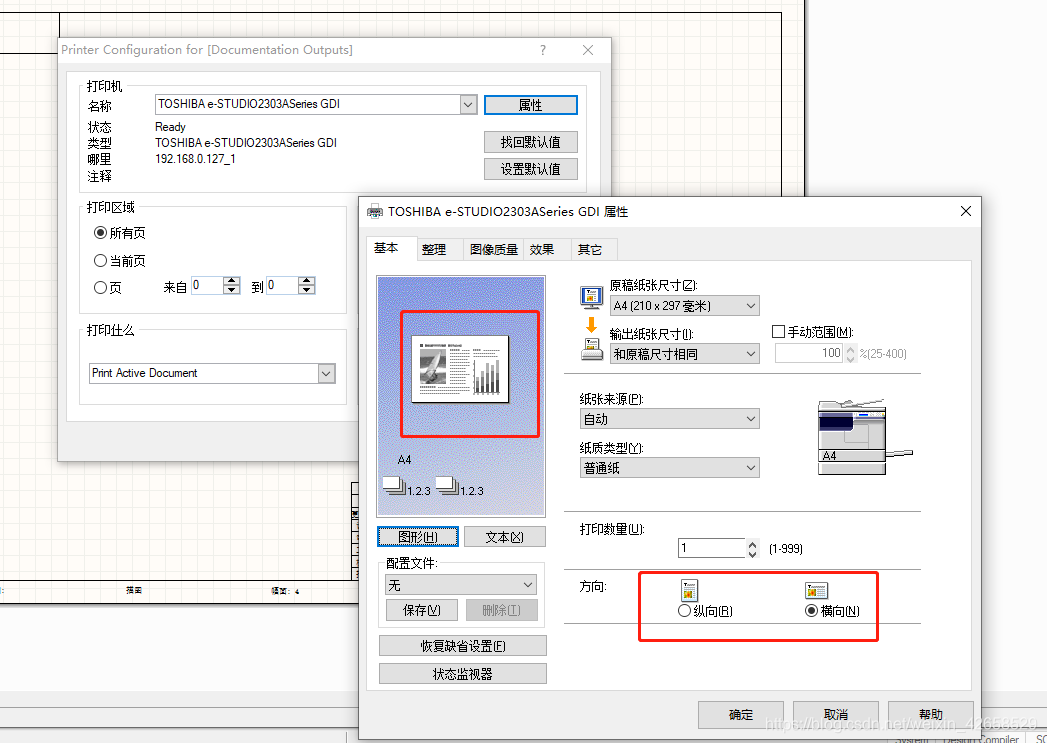The height and width of the screenshot is (743, 1047).
Task: Increase the print quantity spinner
Action: point(753,544)
